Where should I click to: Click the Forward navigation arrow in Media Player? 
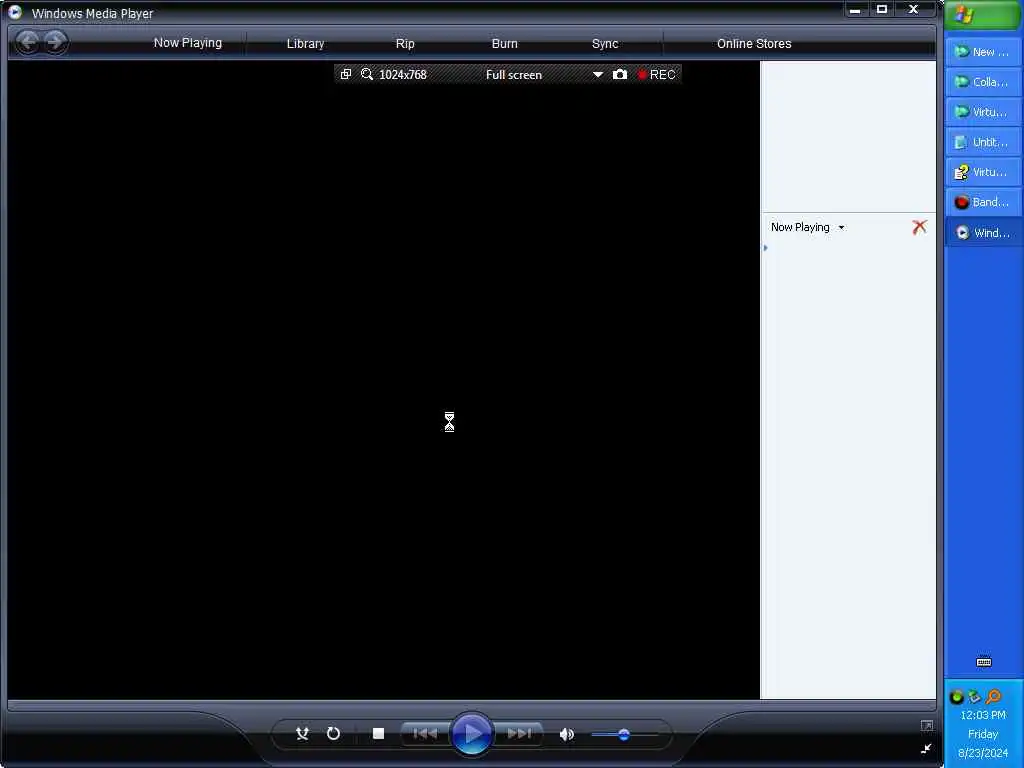[56, 43]
